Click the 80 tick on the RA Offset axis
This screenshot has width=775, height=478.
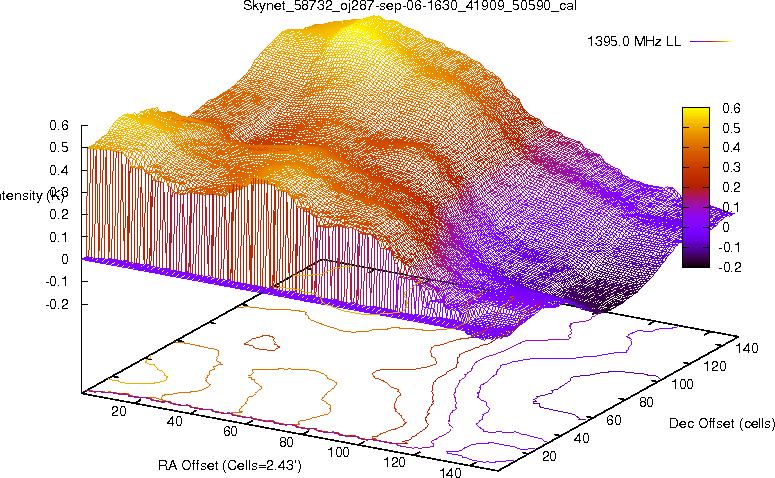pyautogui.click(x=286, y=442)
